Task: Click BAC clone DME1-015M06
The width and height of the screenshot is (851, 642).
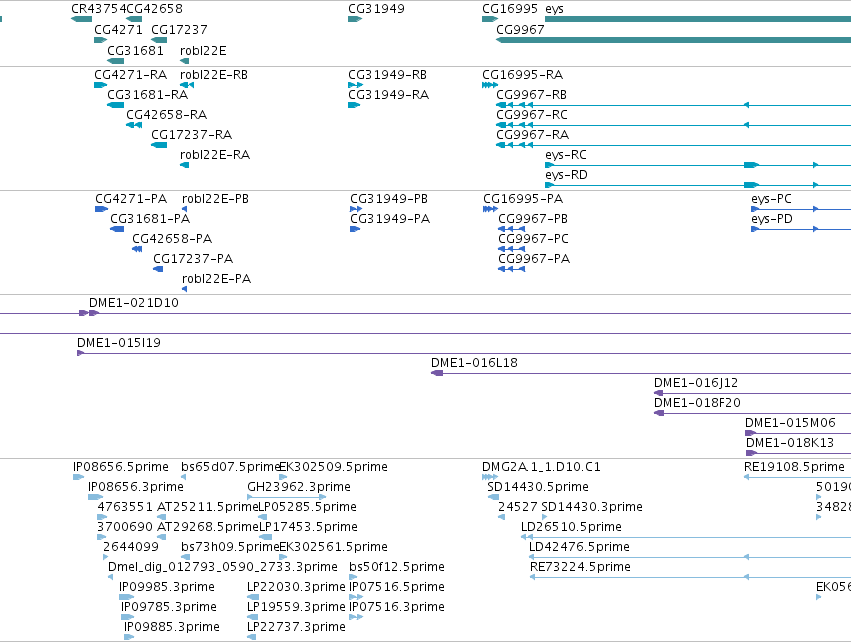Action: click(790, 423)
